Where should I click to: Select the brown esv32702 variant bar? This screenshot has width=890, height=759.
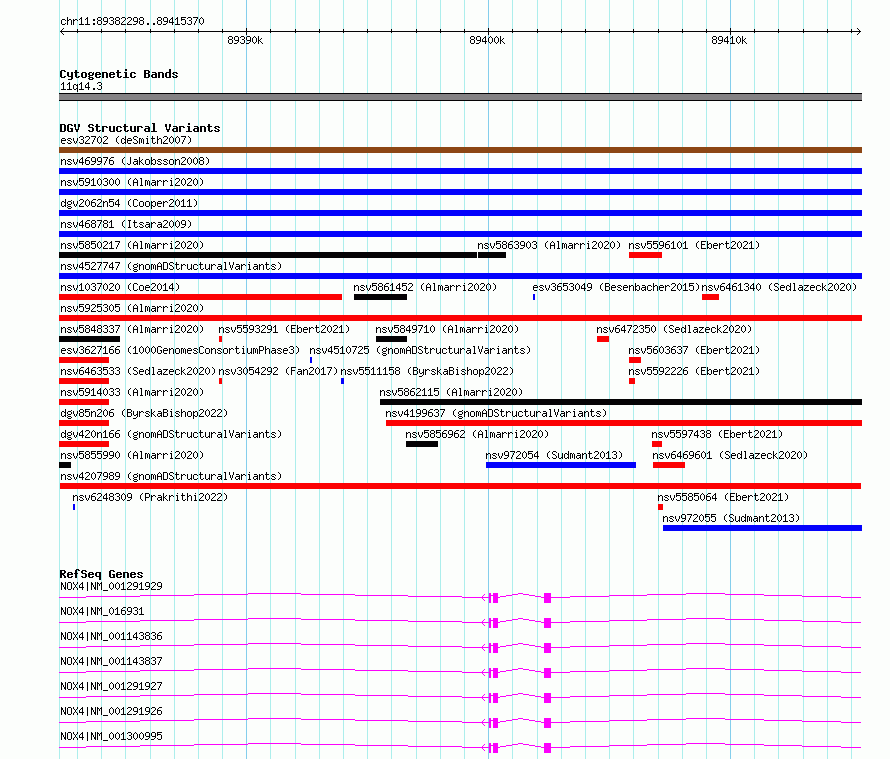pyautogui.click(x=460, y=150)
